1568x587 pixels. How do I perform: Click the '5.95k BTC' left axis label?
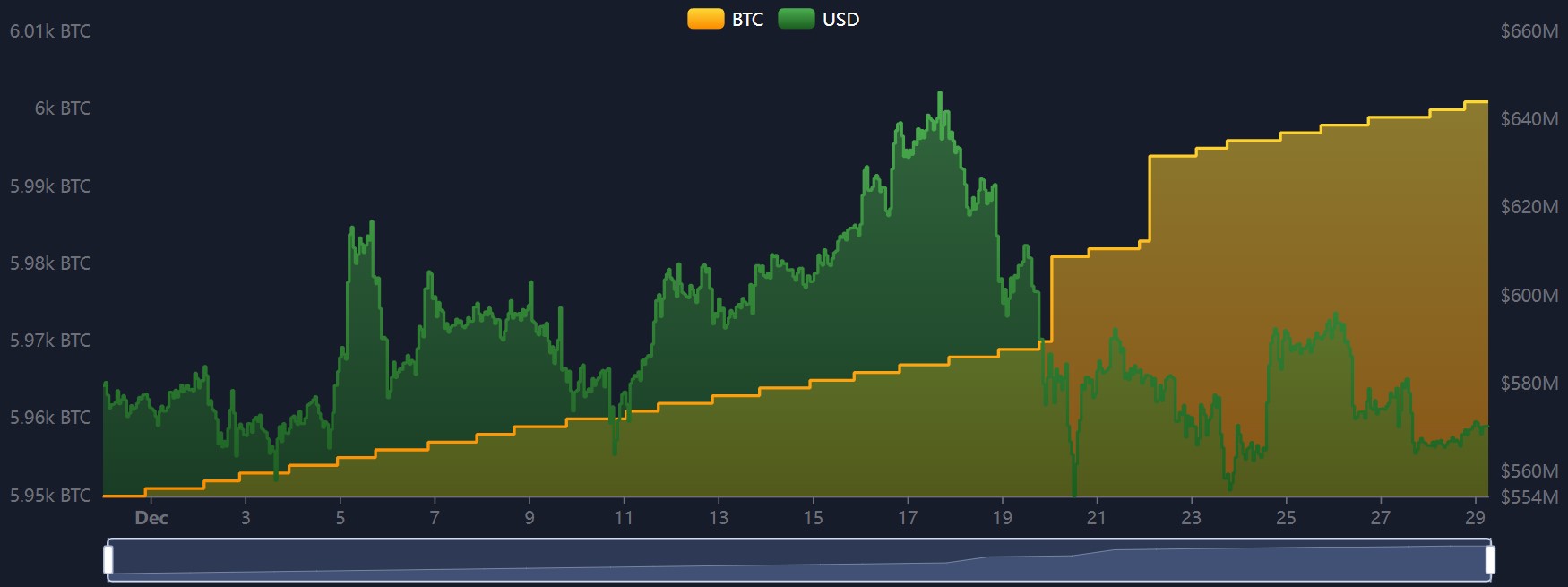(50, 496)
